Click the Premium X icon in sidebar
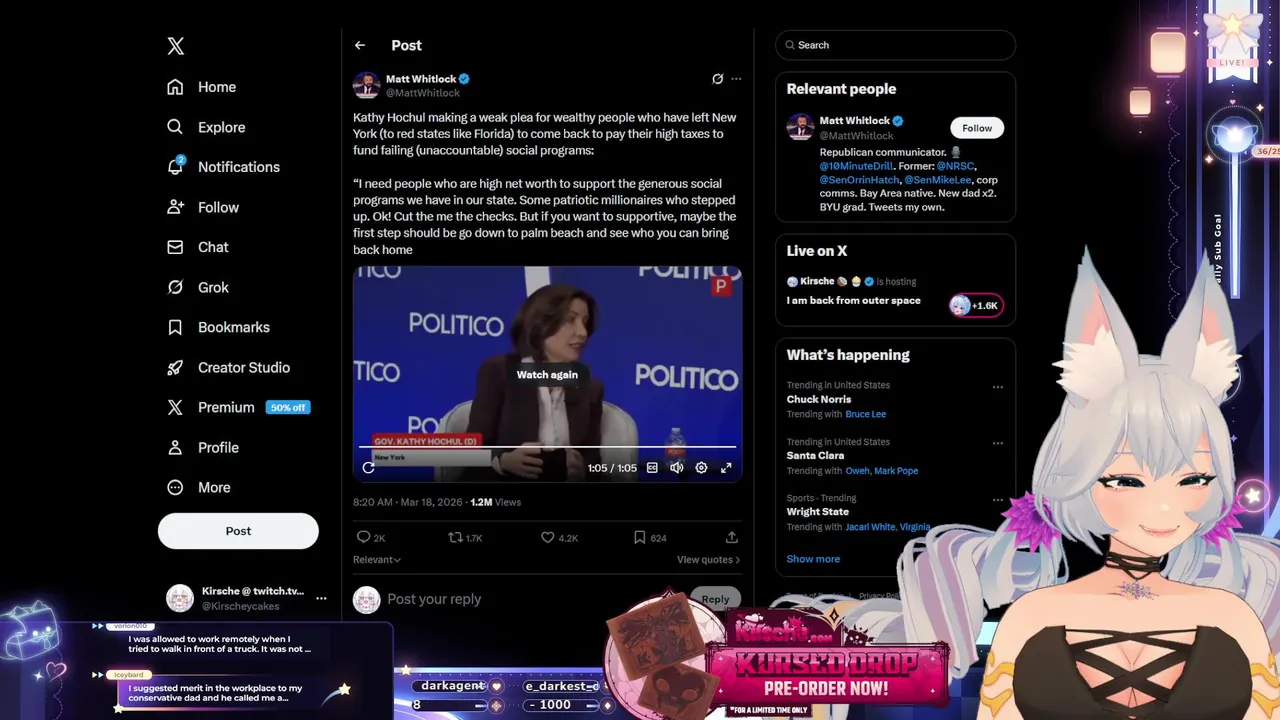Viewport: 1280px width, 720px height. [175, 407]
